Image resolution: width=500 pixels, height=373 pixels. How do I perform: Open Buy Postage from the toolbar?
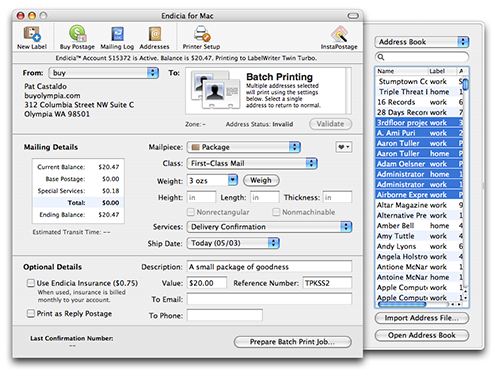coord(77,37)
